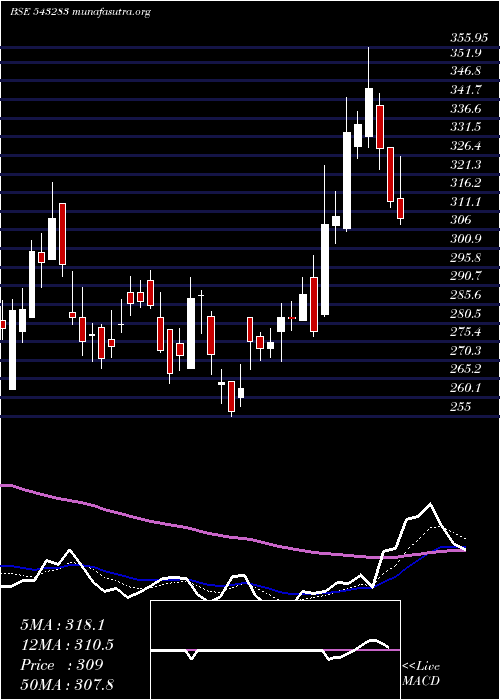Click the 290.7 price axis label
The image size is (500, 700).
point(465,276)
